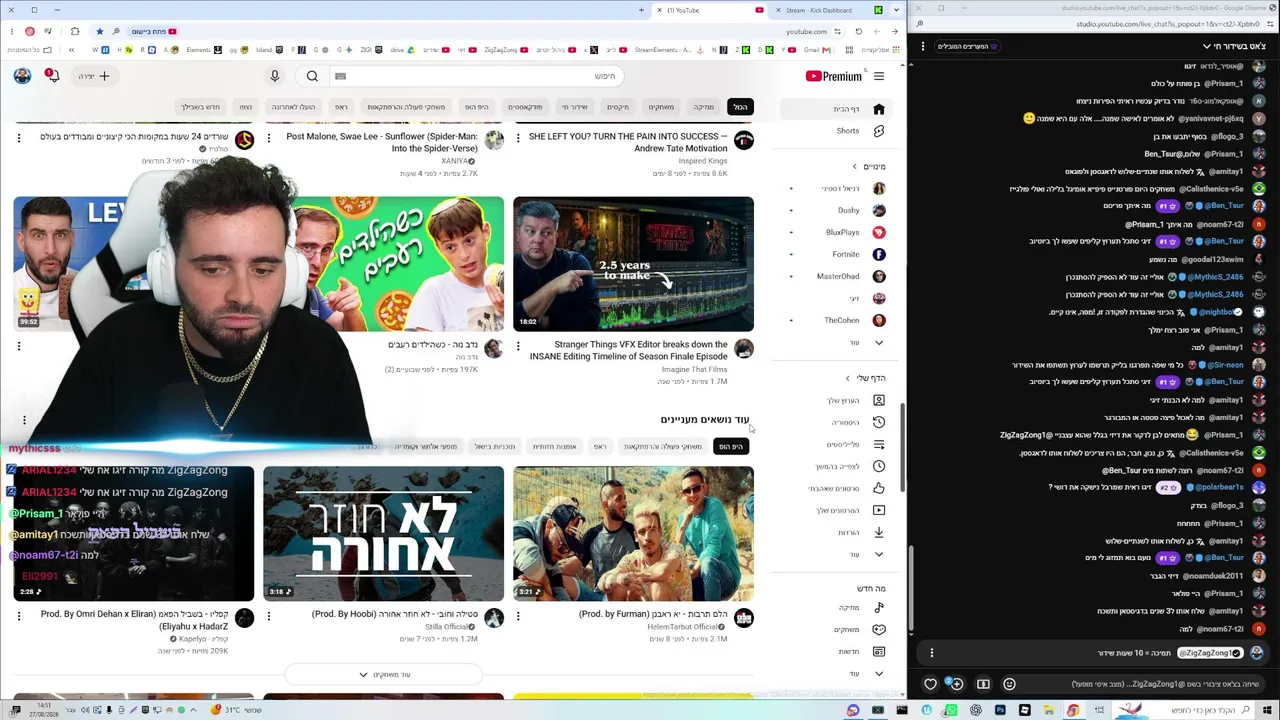
Task: Select Rap (ראפ) chip under more topics
Action: (600, 446)
